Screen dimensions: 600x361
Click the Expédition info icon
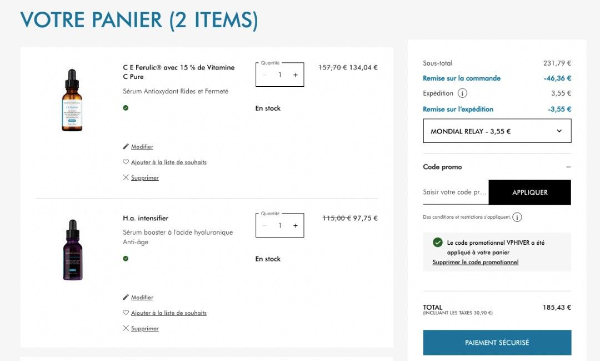coord(462,93)
